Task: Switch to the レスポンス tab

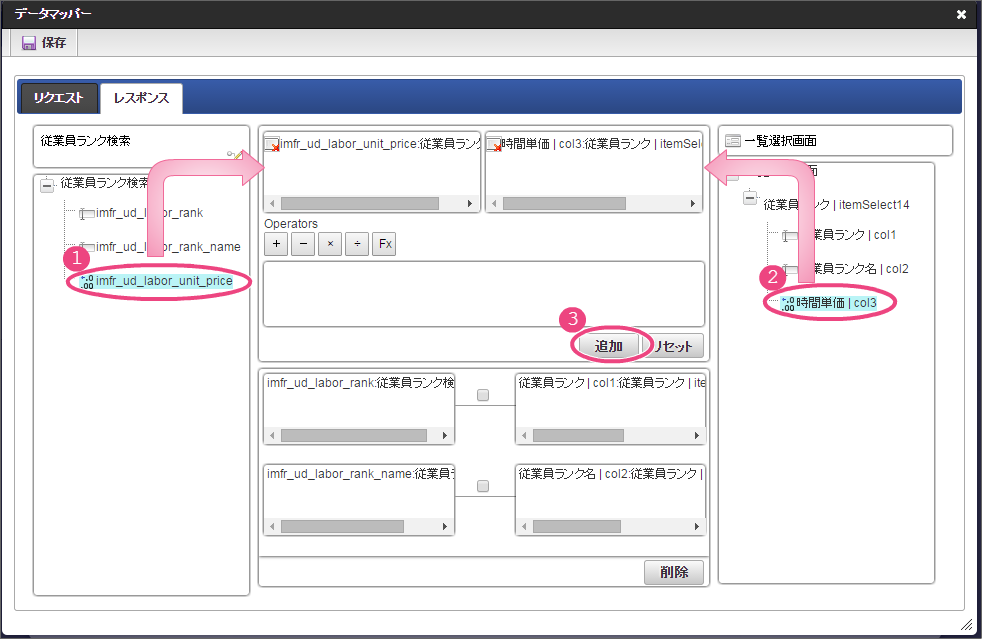Action: [x=142, y=98]
